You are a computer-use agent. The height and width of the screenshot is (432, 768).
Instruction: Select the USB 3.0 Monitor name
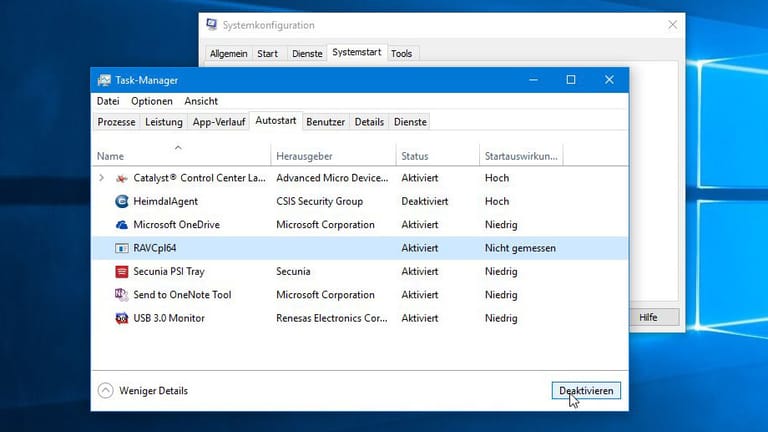coord(169,318)
